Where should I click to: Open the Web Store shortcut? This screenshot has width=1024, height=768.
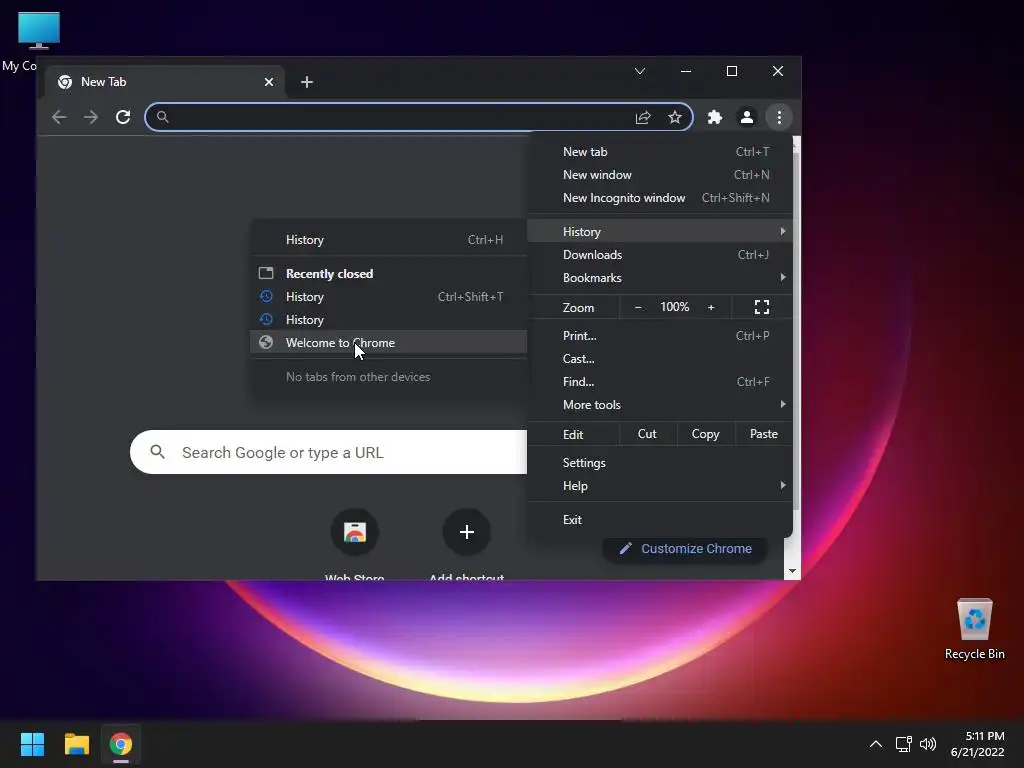tap(355, 532)
